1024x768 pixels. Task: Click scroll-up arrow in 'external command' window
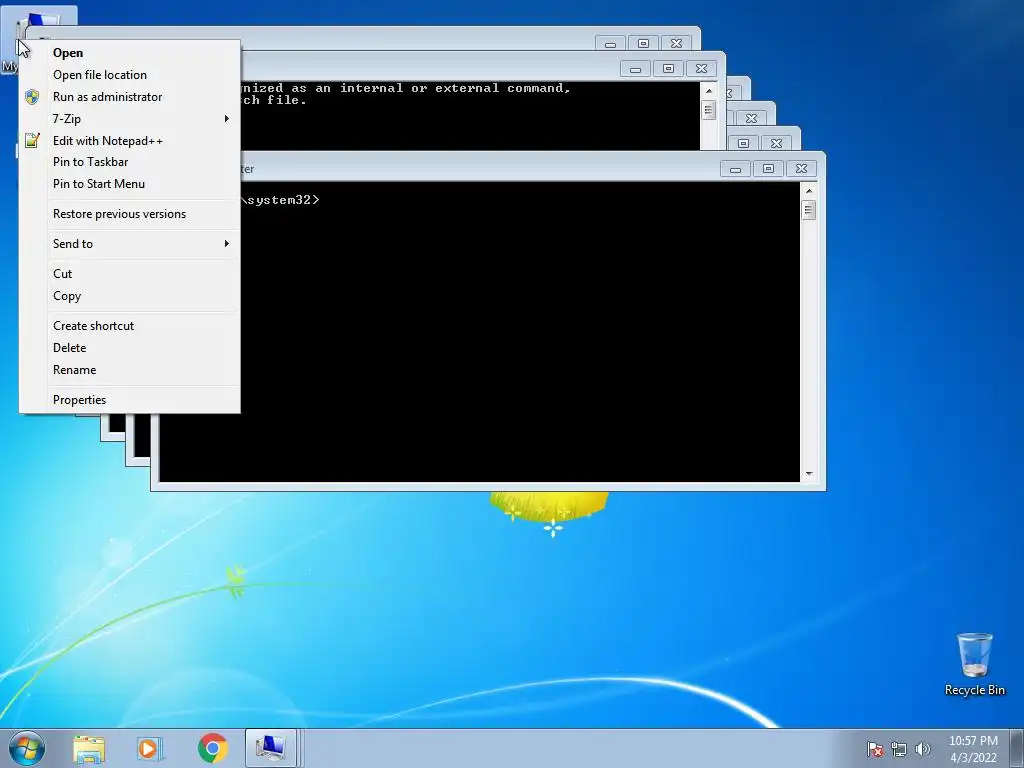click(x=709, y=91)
